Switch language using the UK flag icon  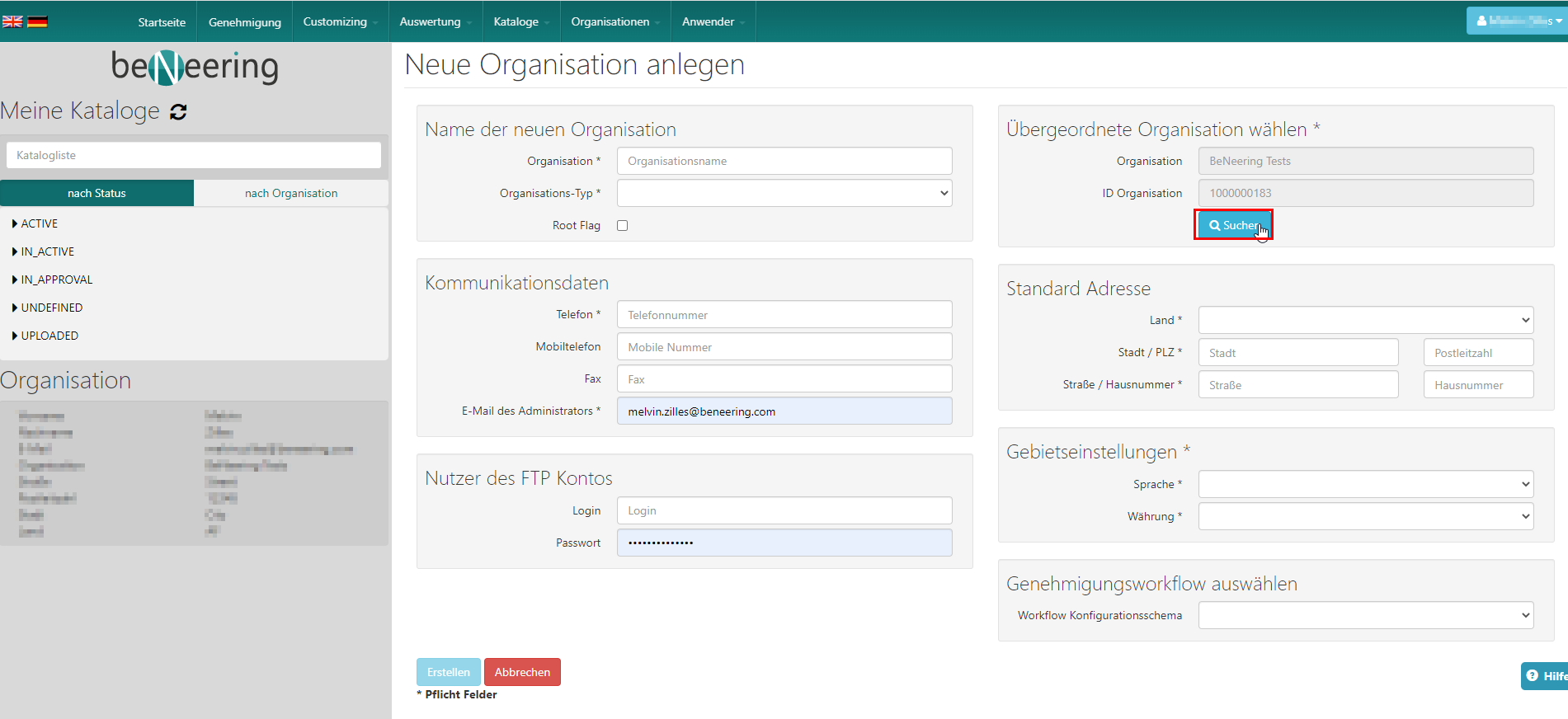(x=12, y=21)
